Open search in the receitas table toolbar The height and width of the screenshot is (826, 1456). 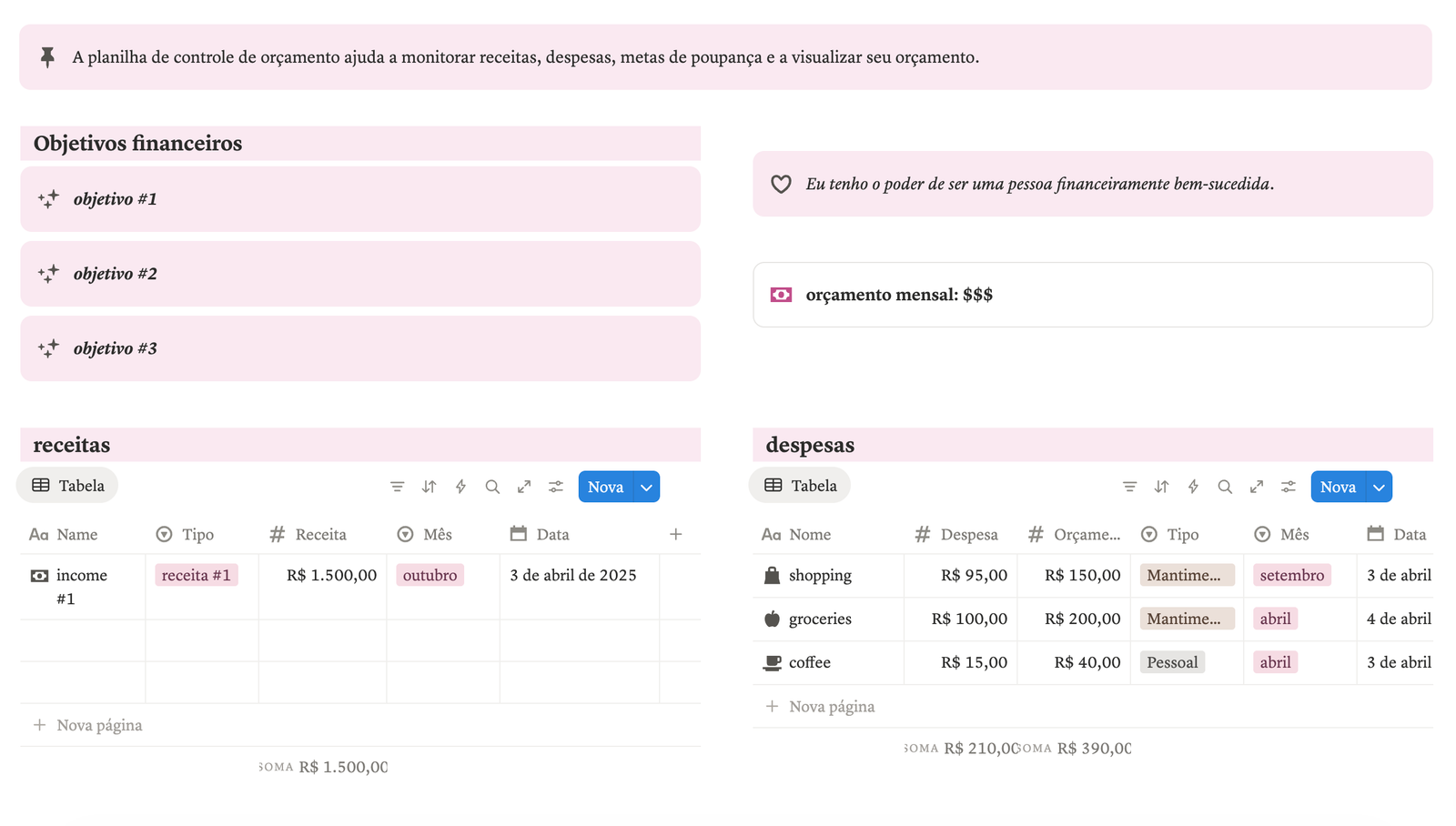(x=492, y=487)
